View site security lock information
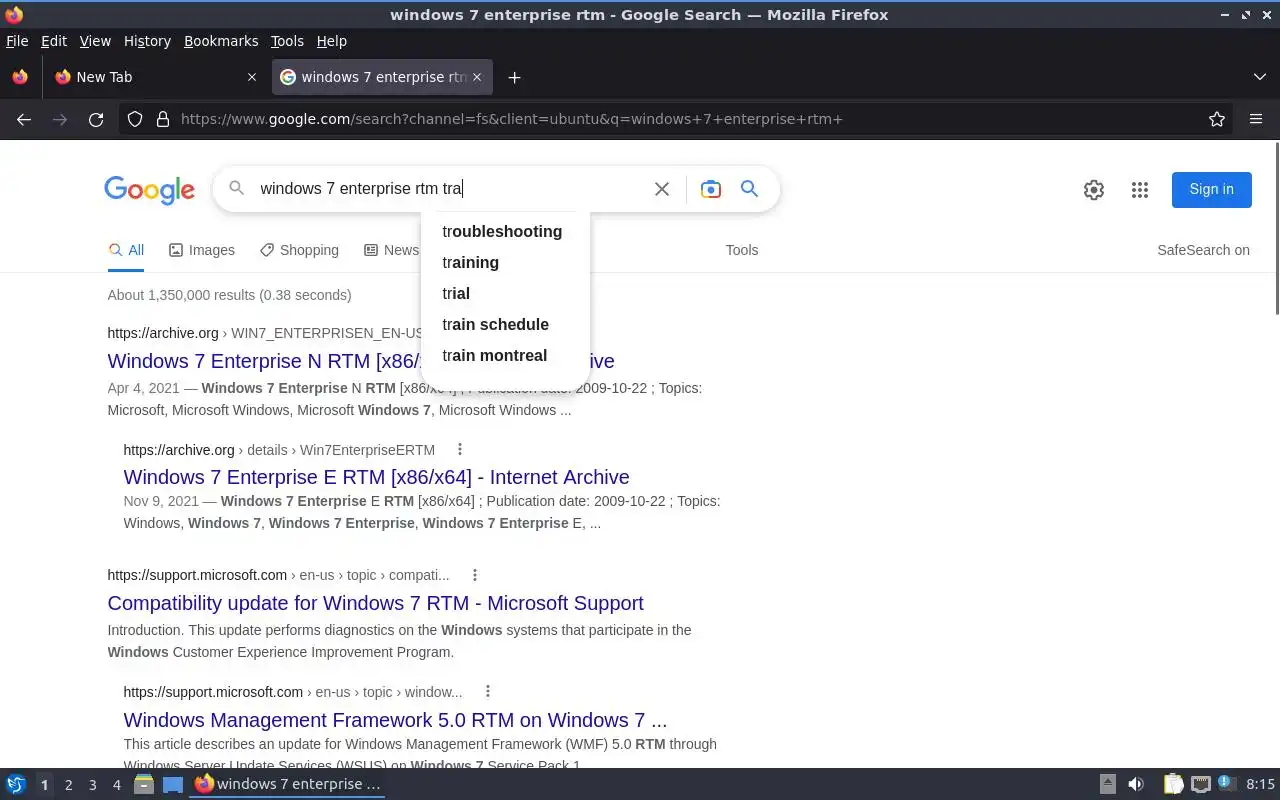1280x800 pixels. click(163, 119)
